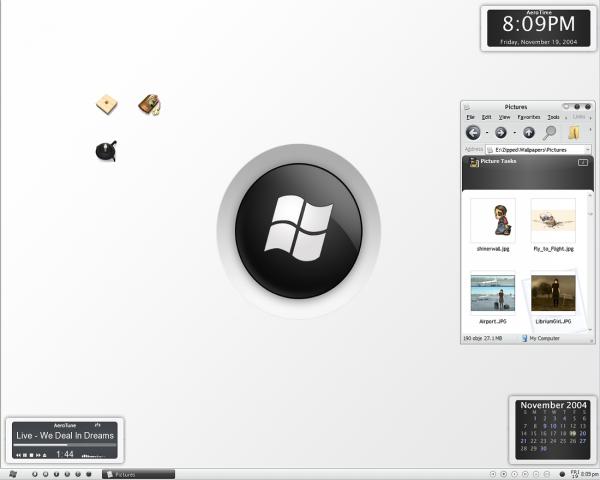Click the vertical scrollbar in Pictures window
The width and height of the screenshot is (600, 480).
(590, 262)
